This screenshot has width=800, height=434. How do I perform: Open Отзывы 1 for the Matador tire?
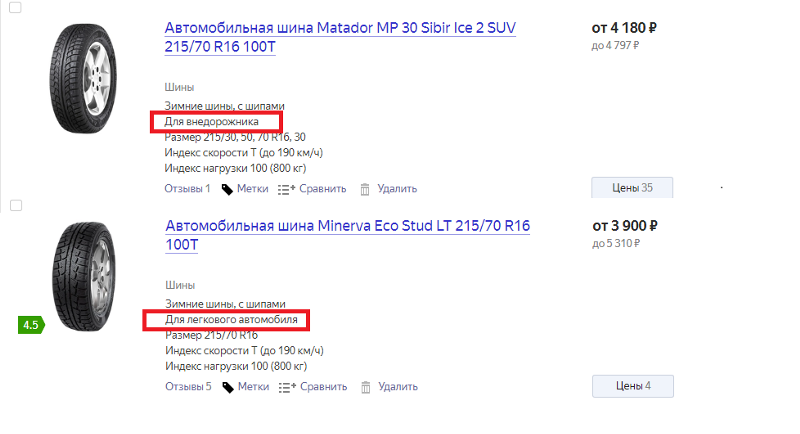187,189
